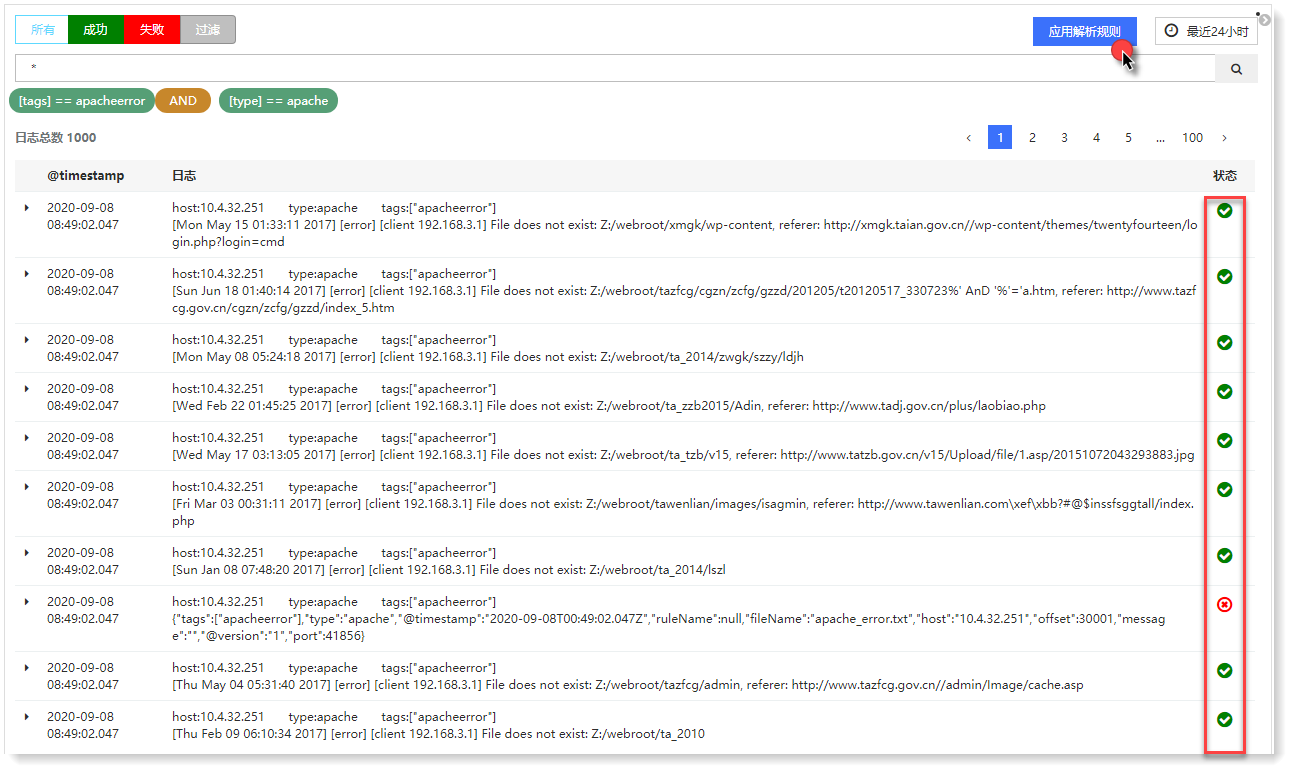The width and height of the screenshot is (1294, 774).
Task: Click success status icon for ta_zzb2015/Adin log
Action: pos(1224,391)
